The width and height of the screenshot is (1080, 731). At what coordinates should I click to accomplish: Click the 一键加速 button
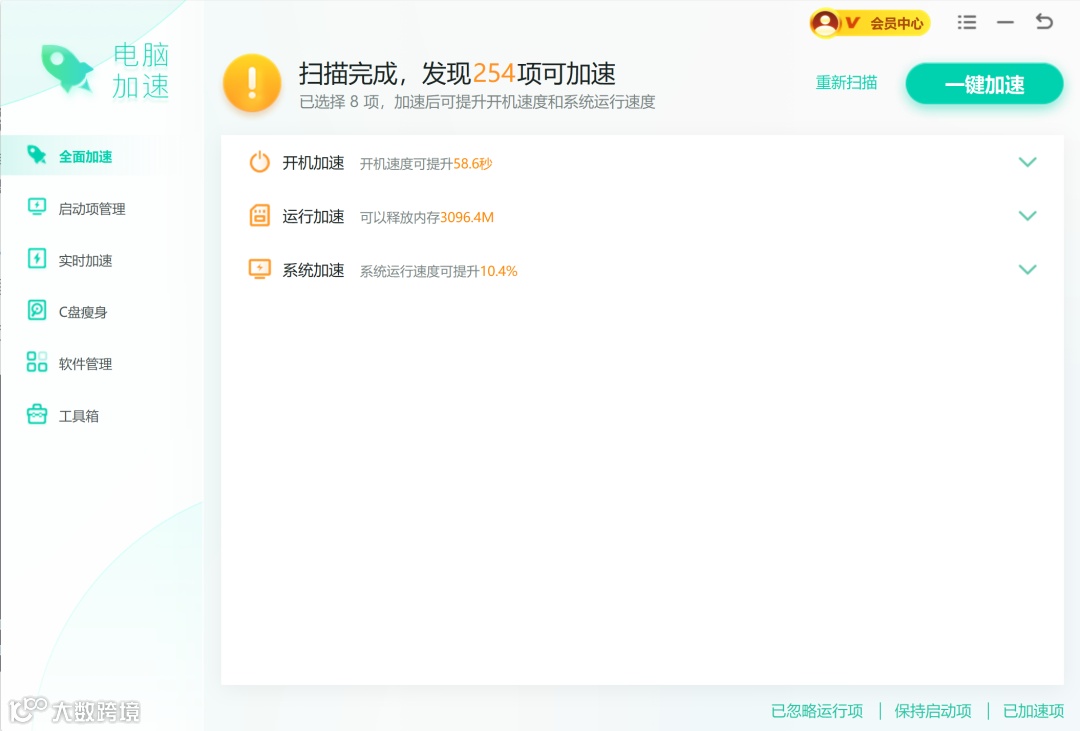point(984,84)
